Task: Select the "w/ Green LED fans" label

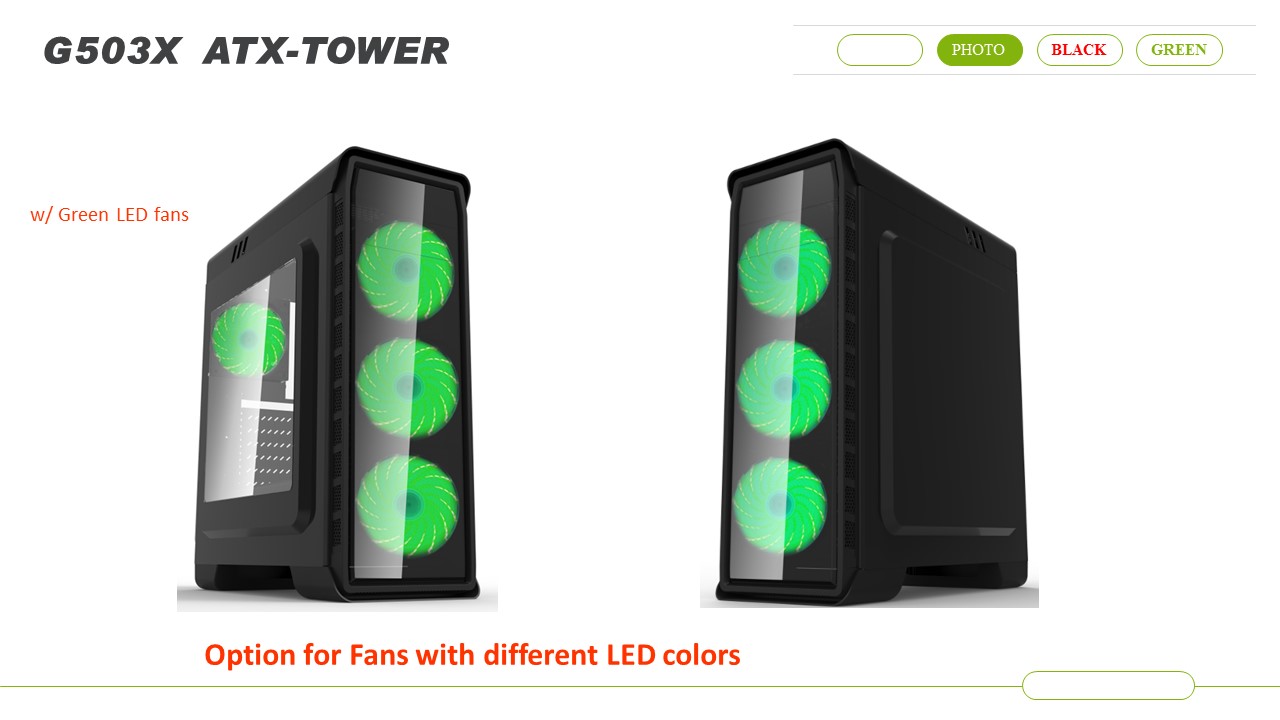Action: coord(110,214)
